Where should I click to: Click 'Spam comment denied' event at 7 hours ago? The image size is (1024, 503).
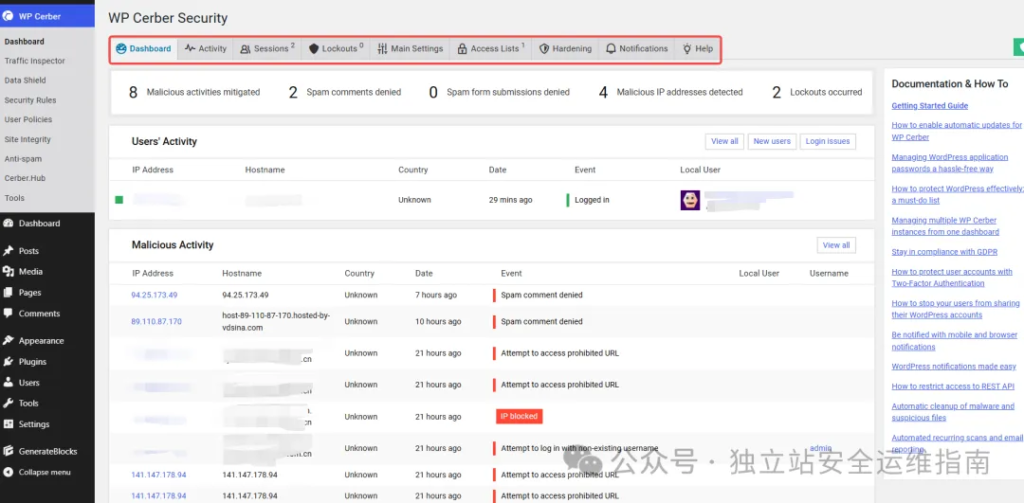tap(541, 295)
